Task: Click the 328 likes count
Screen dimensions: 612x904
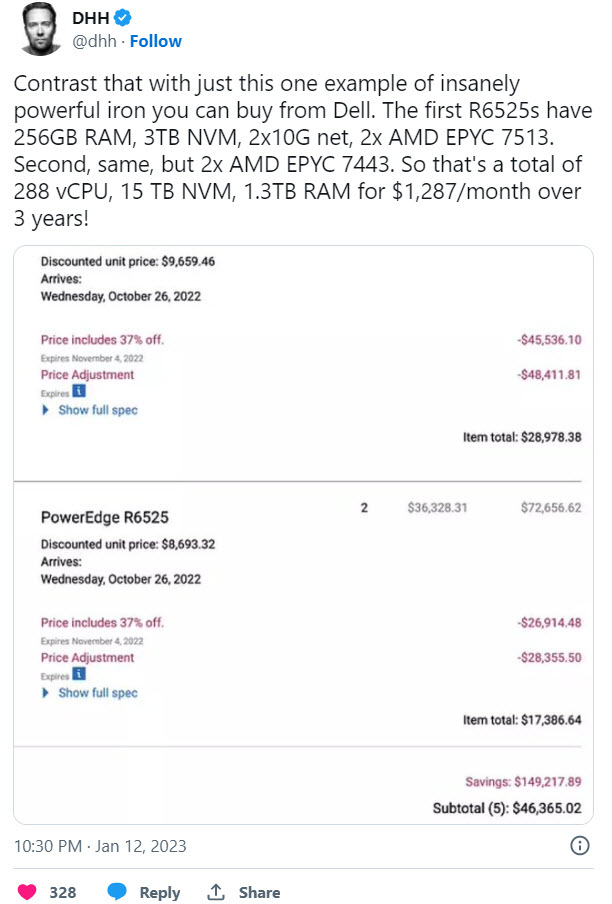Action: click(63, 892)
